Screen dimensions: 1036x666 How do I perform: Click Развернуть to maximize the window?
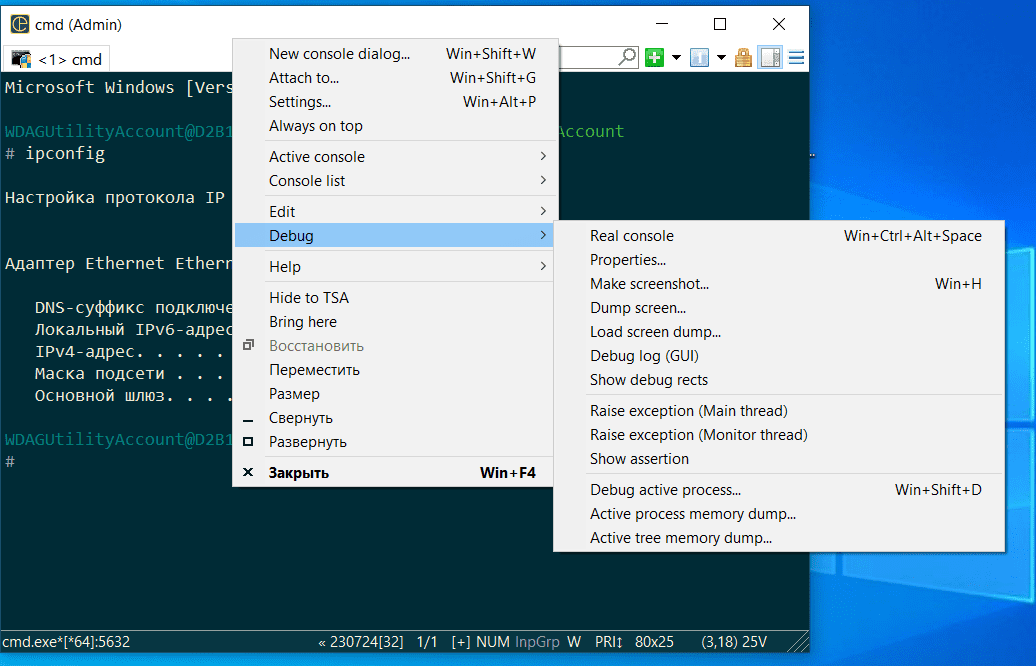tap(395, 442)
